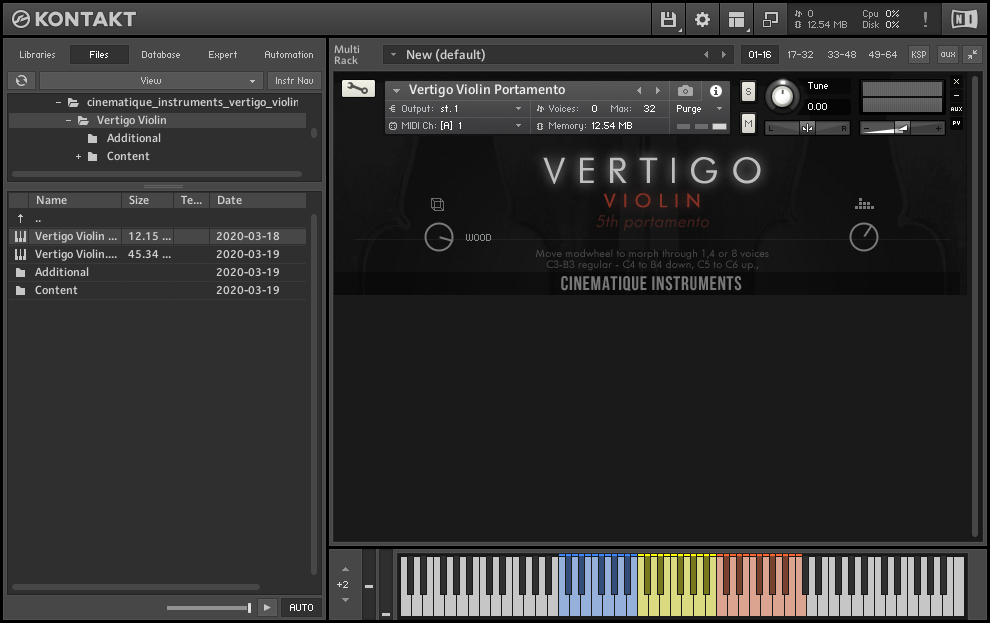Toggle the workspace view layout icon
This screenshot has width=990, height=623.
736,18
